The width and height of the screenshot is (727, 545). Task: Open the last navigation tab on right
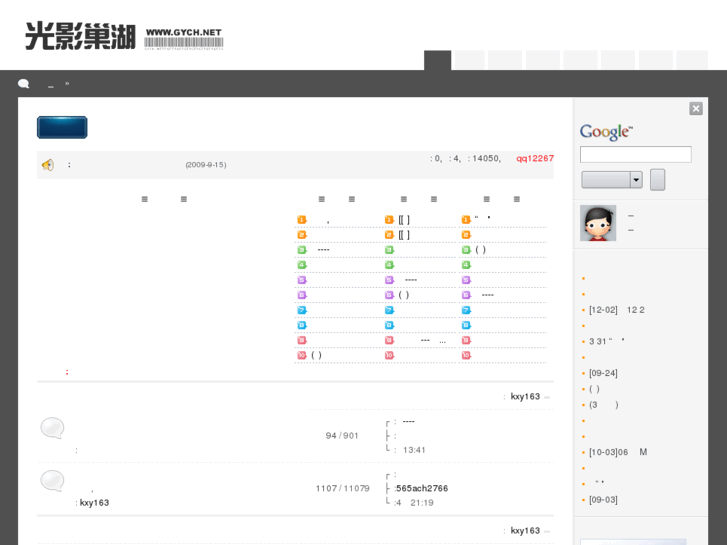(x=691, y=60)
